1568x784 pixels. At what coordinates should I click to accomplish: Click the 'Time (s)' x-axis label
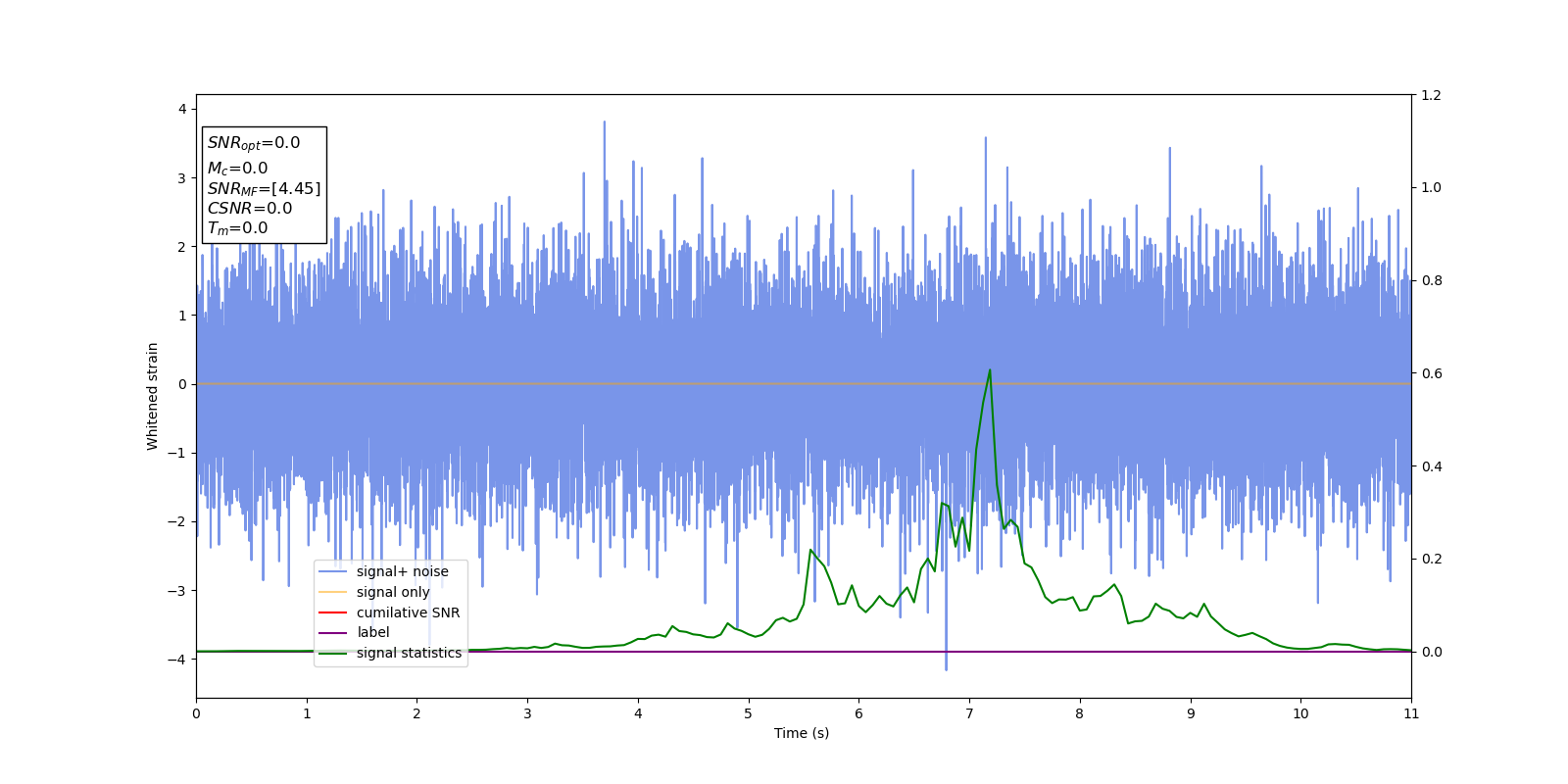pyautogui.click(x=802, y=733)
